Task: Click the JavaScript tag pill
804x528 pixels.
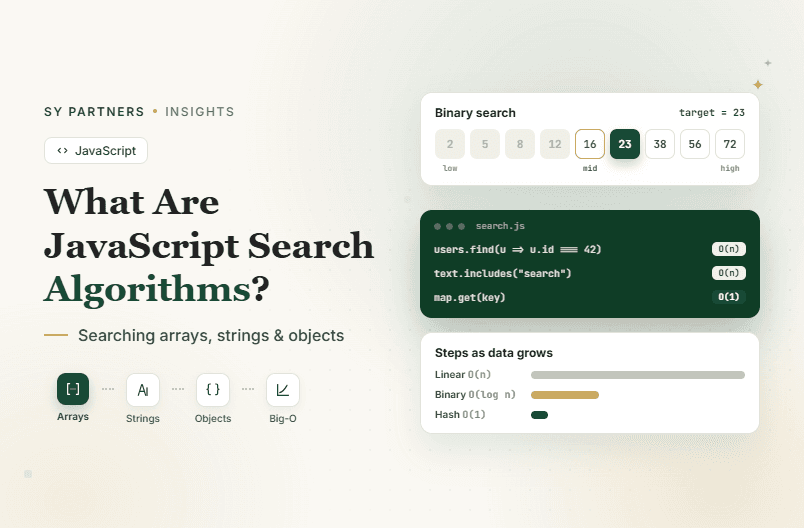Action: (x=96, y=151)
